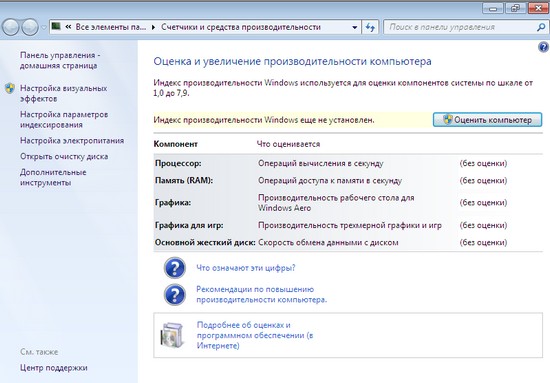Open the address bar history dropdown
Viewport: 550px width, 383px height.
355,27
